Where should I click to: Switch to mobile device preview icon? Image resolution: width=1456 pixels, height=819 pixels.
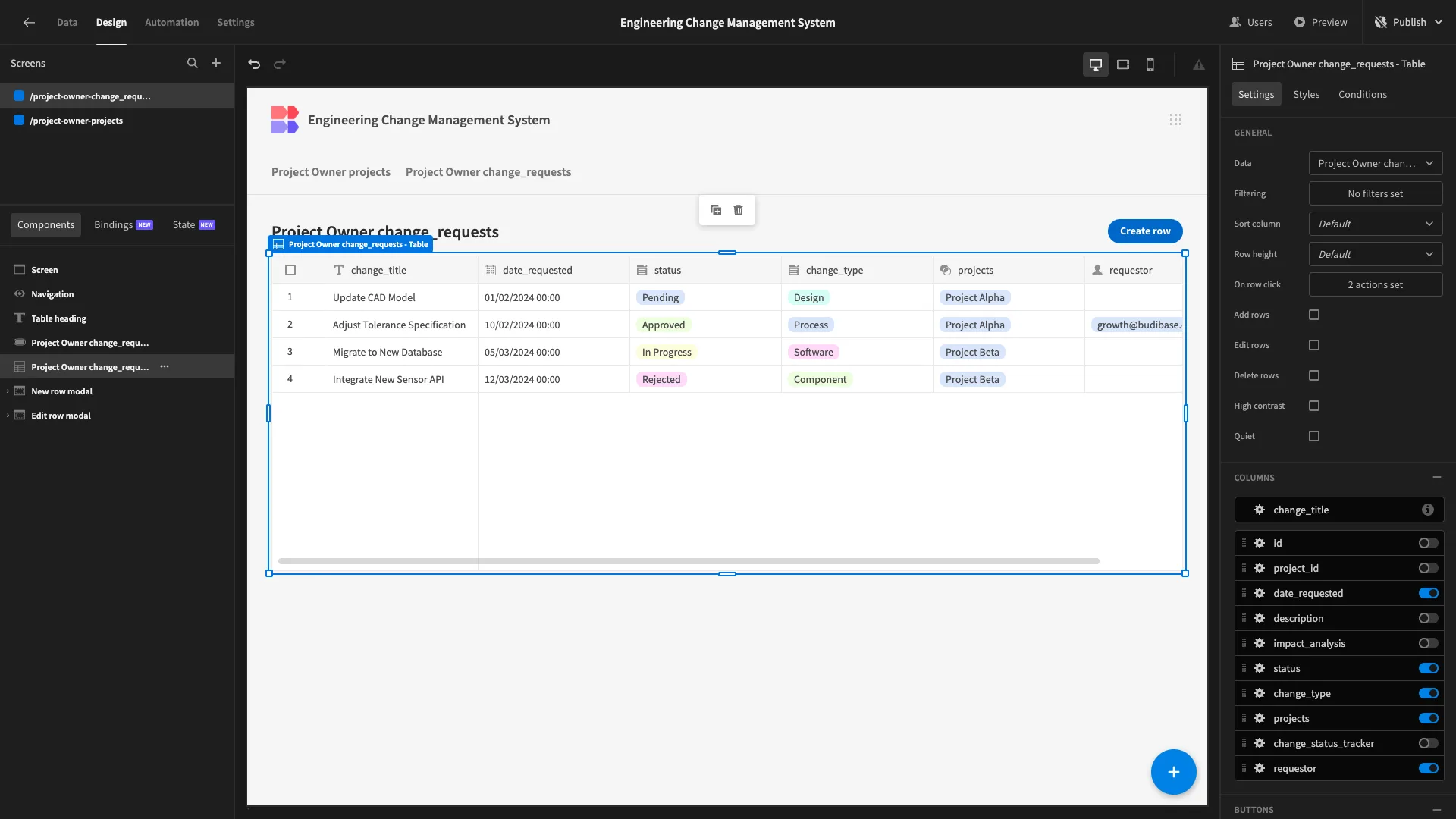[x=1150, y=64]
